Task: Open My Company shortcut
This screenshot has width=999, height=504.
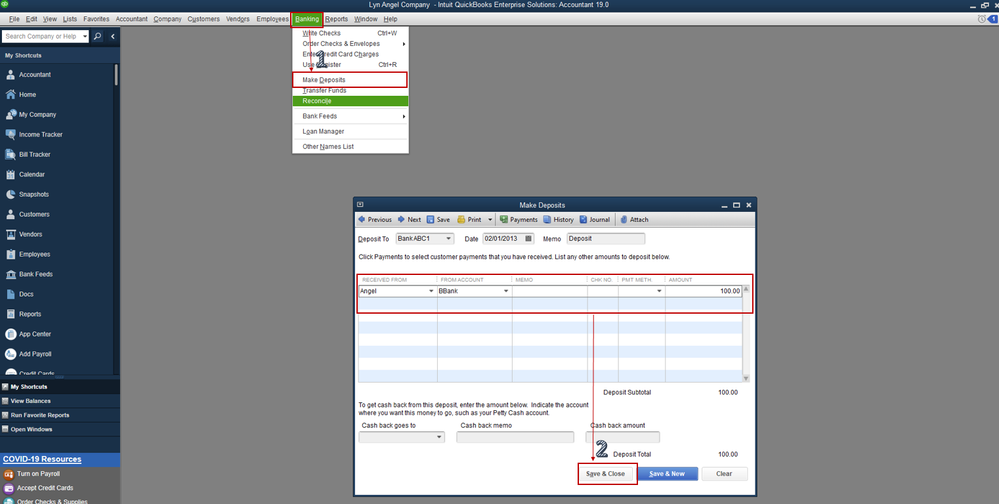Action: coord(38,115)
